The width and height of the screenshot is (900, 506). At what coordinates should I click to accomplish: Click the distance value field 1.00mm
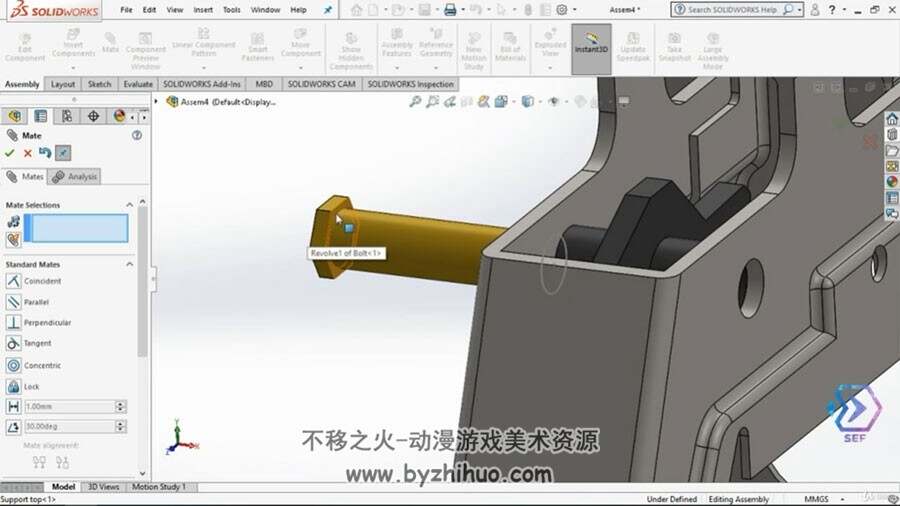69,407
